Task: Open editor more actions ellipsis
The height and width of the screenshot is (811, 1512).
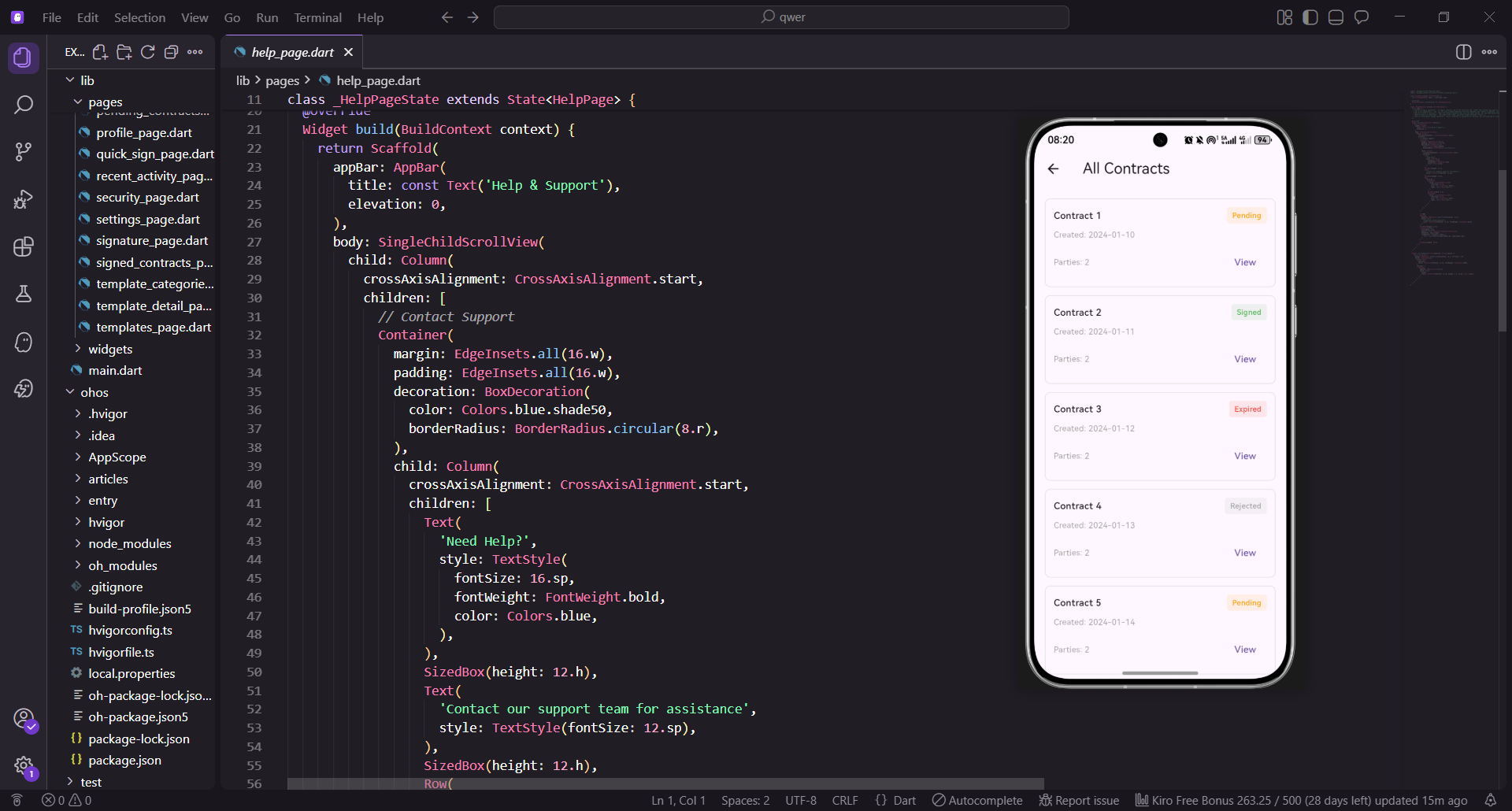Action: (x=1489, y=52)
